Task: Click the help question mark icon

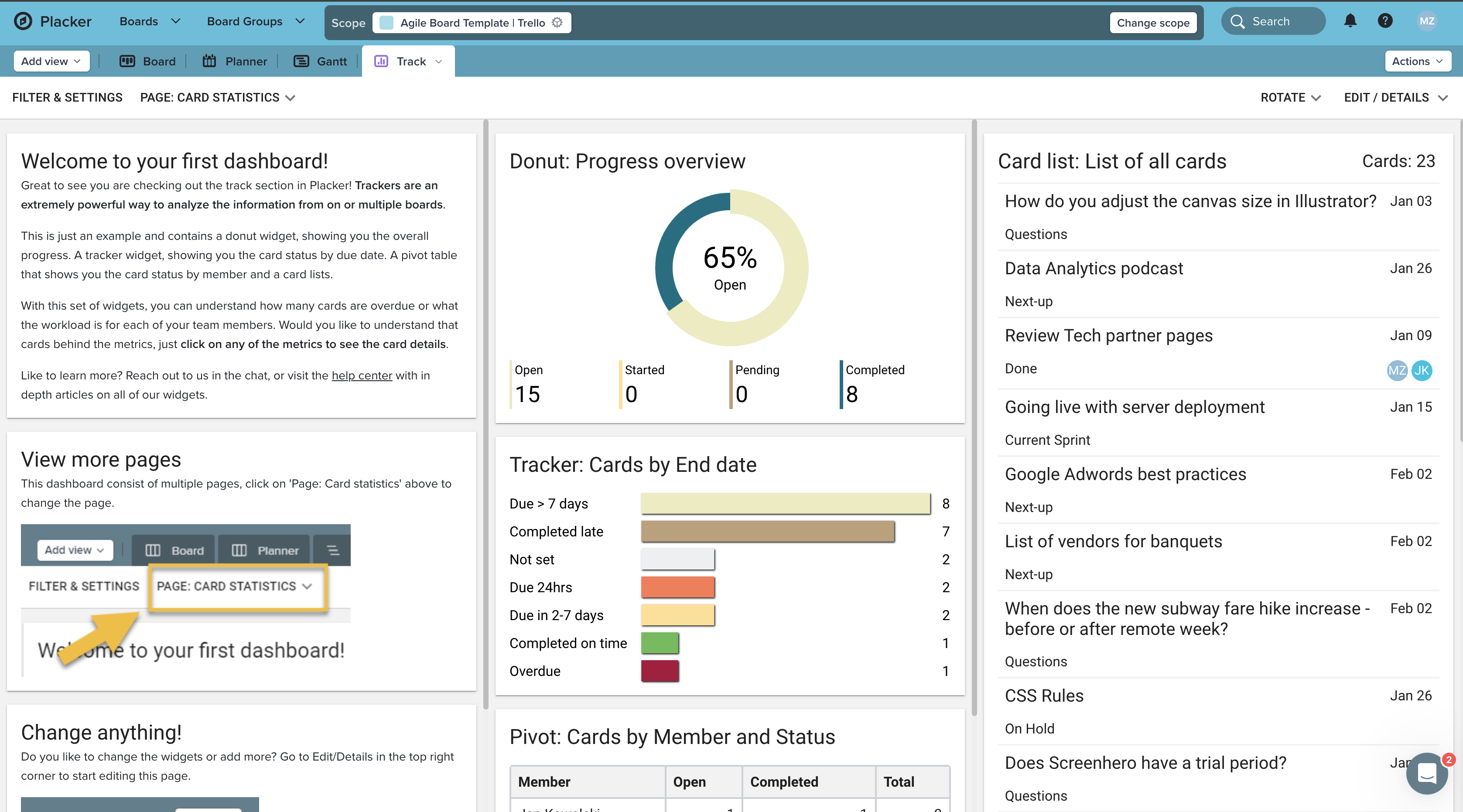Action: [x=1384, y=21]
